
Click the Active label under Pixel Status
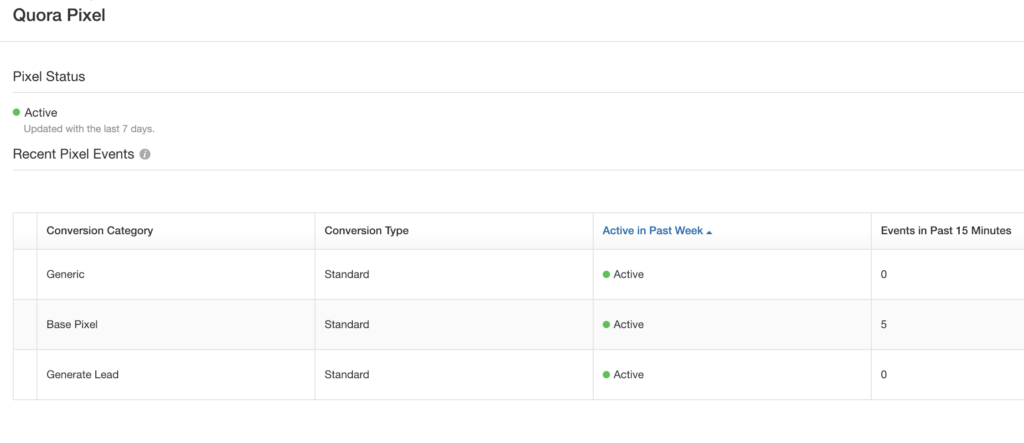point(40,113)
